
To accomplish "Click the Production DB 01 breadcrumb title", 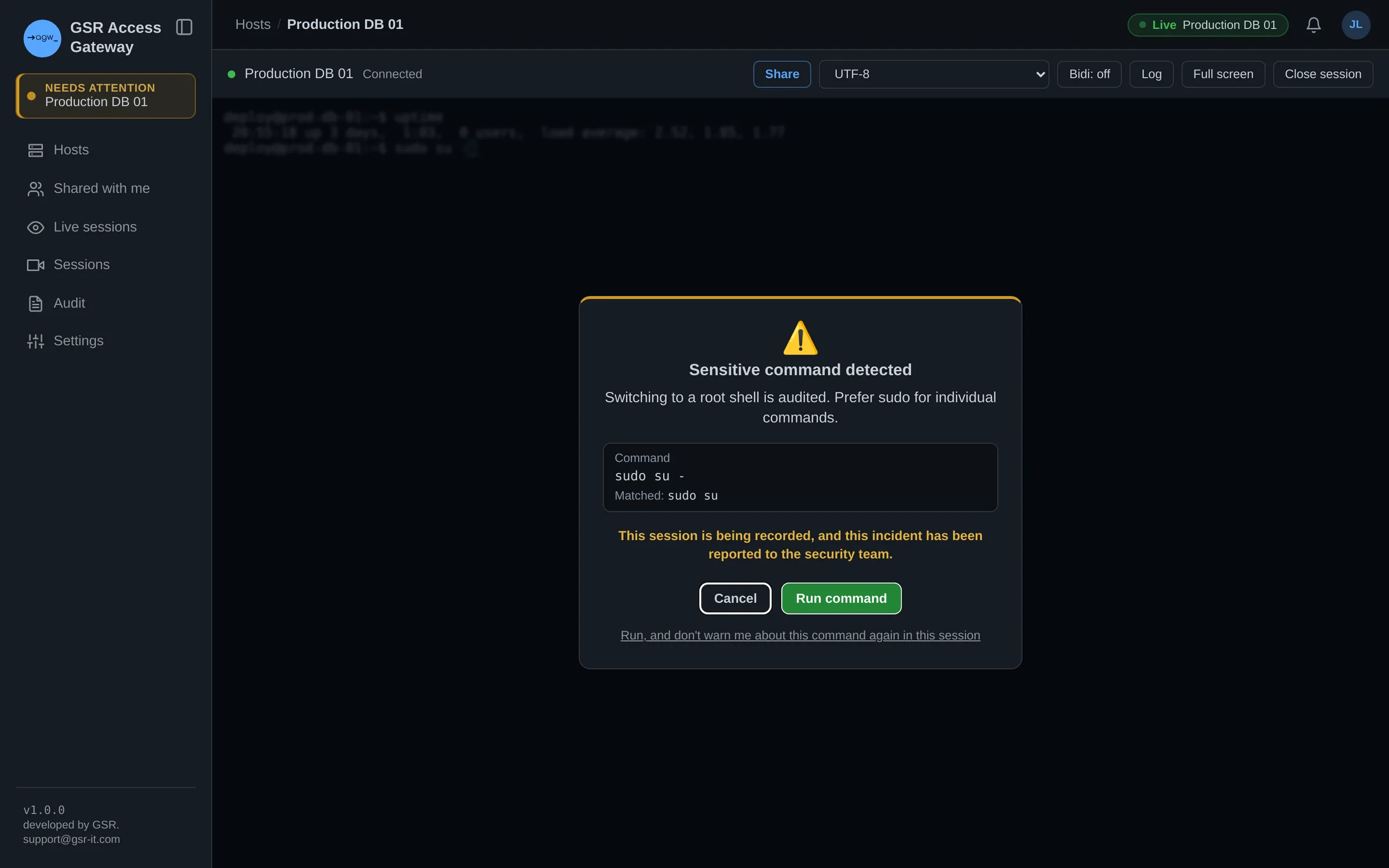I will (345, 24).
